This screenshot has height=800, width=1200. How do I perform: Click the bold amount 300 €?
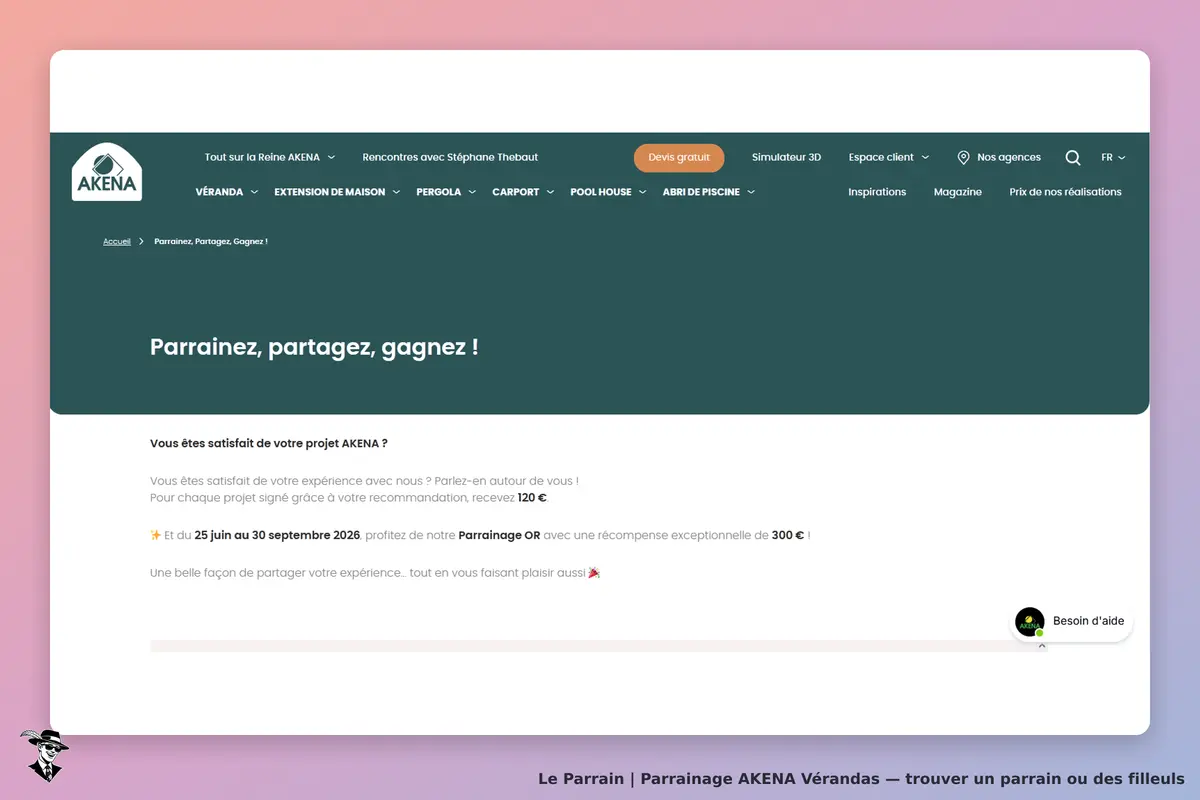click(x=788, y=536)
